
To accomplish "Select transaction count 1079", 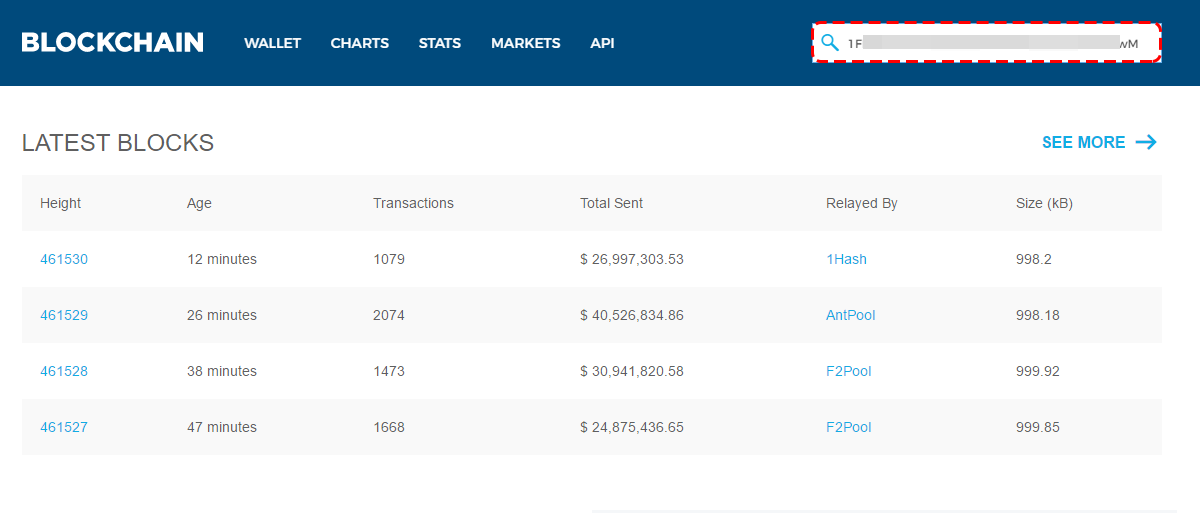I will pos(389,259).
